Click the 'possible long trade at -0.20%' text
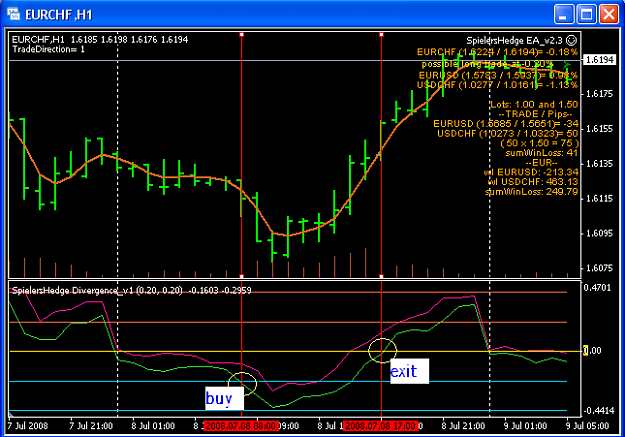This screenshot has height=437, width=625. click(x=487, y=64)
